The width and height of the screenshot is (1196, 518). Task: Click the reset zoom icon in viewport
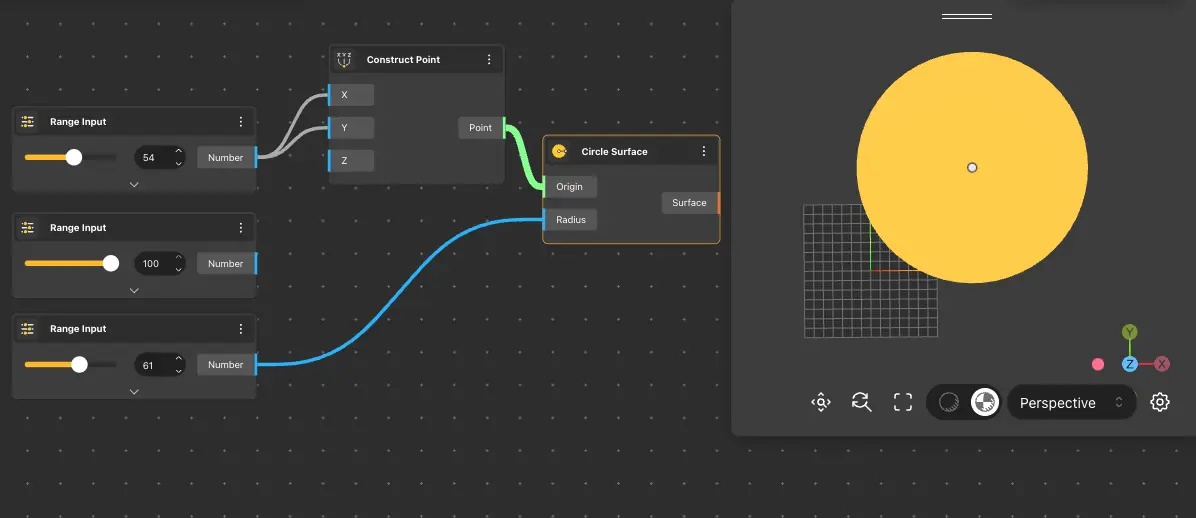pos(861,403)
